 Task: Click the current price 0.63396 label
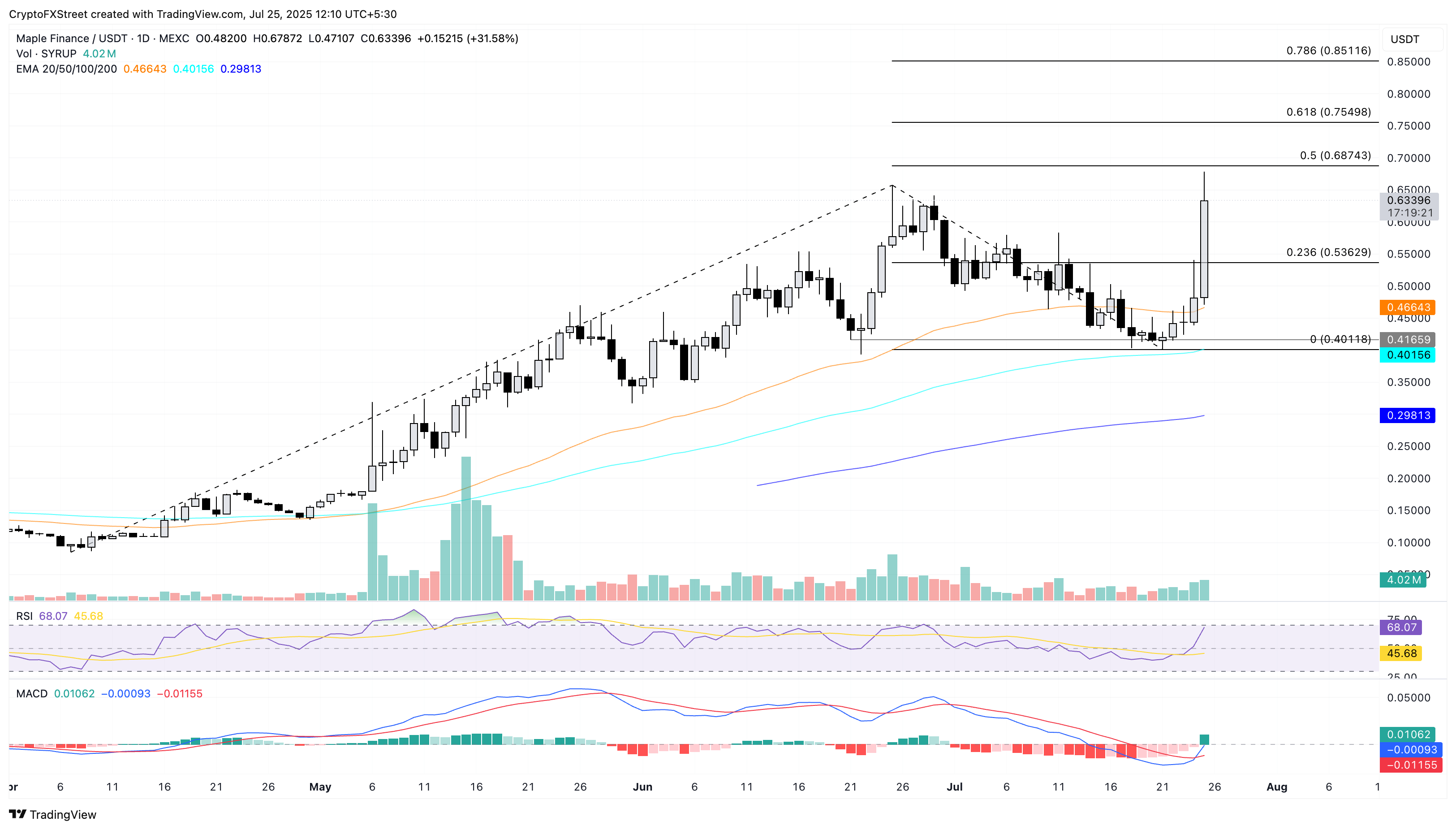click(x=1409, y=201)
